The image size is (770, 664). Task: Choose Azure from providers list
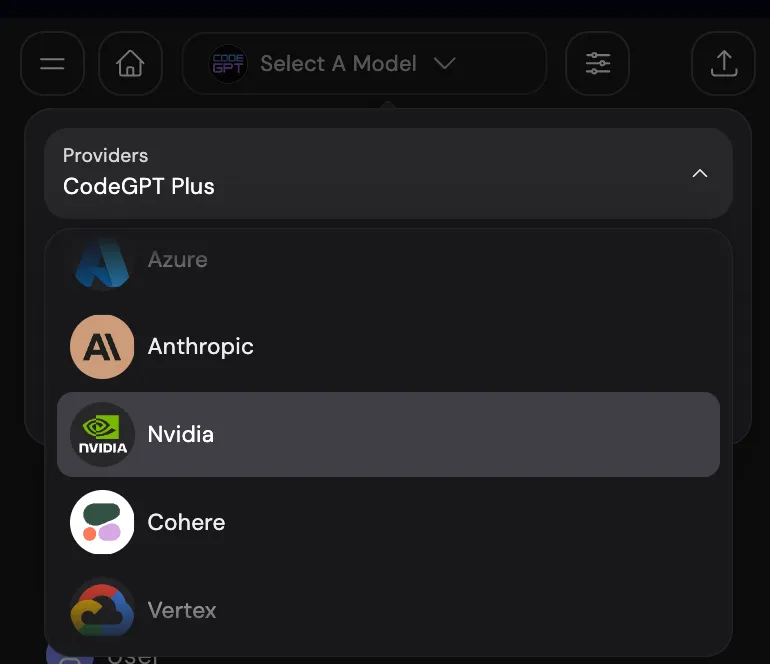(388, 259)
